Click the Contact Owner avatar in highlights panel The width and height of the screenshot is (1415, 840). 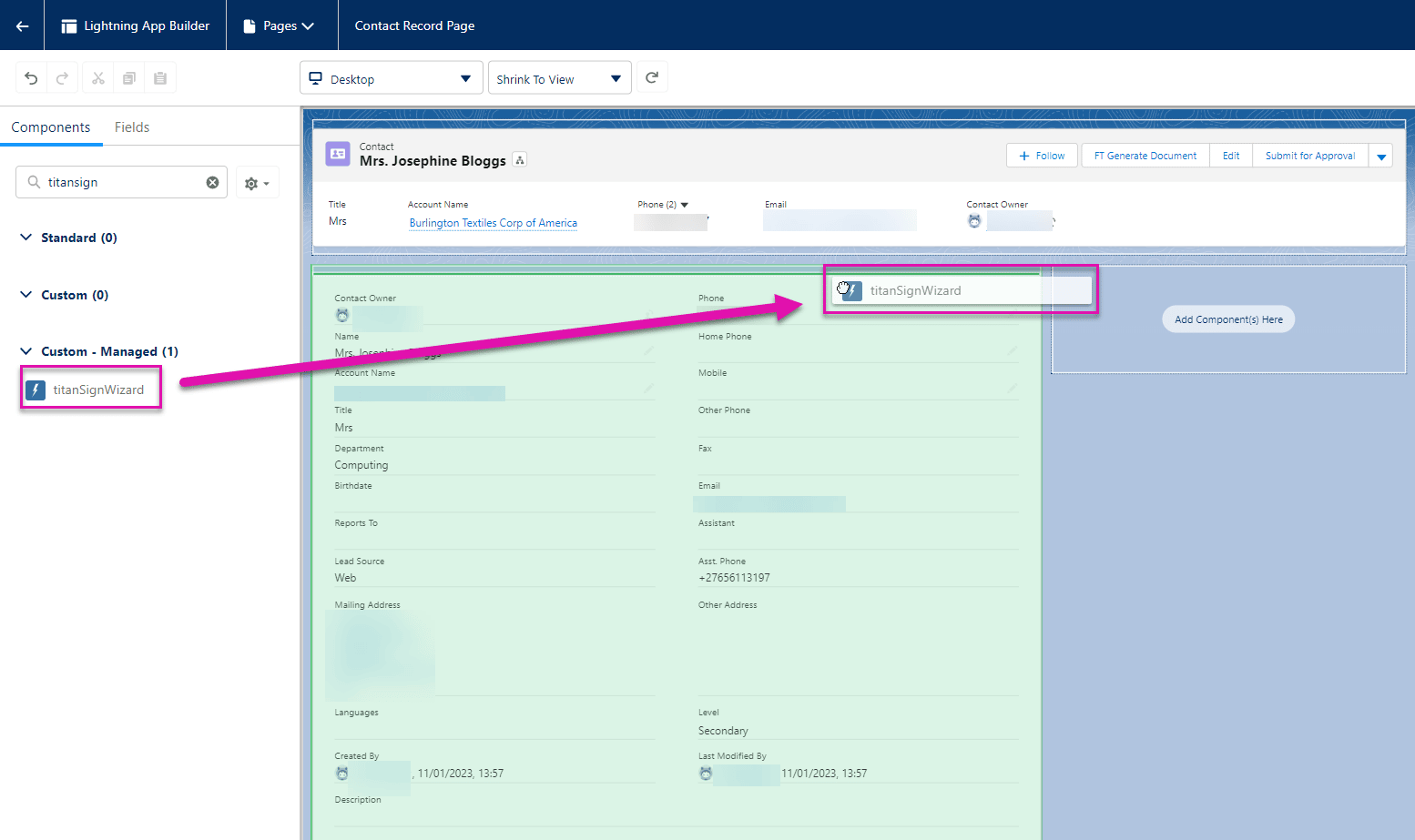tap(974, 221)
